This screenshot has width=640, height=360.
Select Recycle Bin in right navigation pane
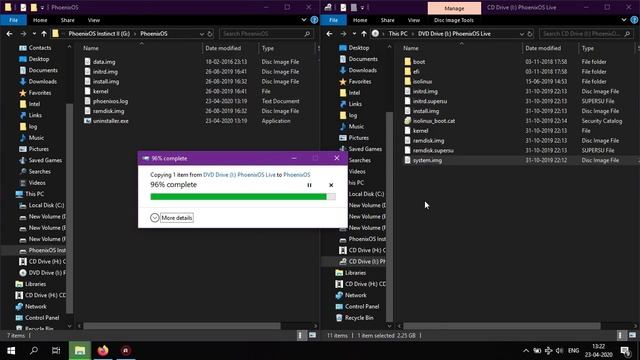click(359, 318)
